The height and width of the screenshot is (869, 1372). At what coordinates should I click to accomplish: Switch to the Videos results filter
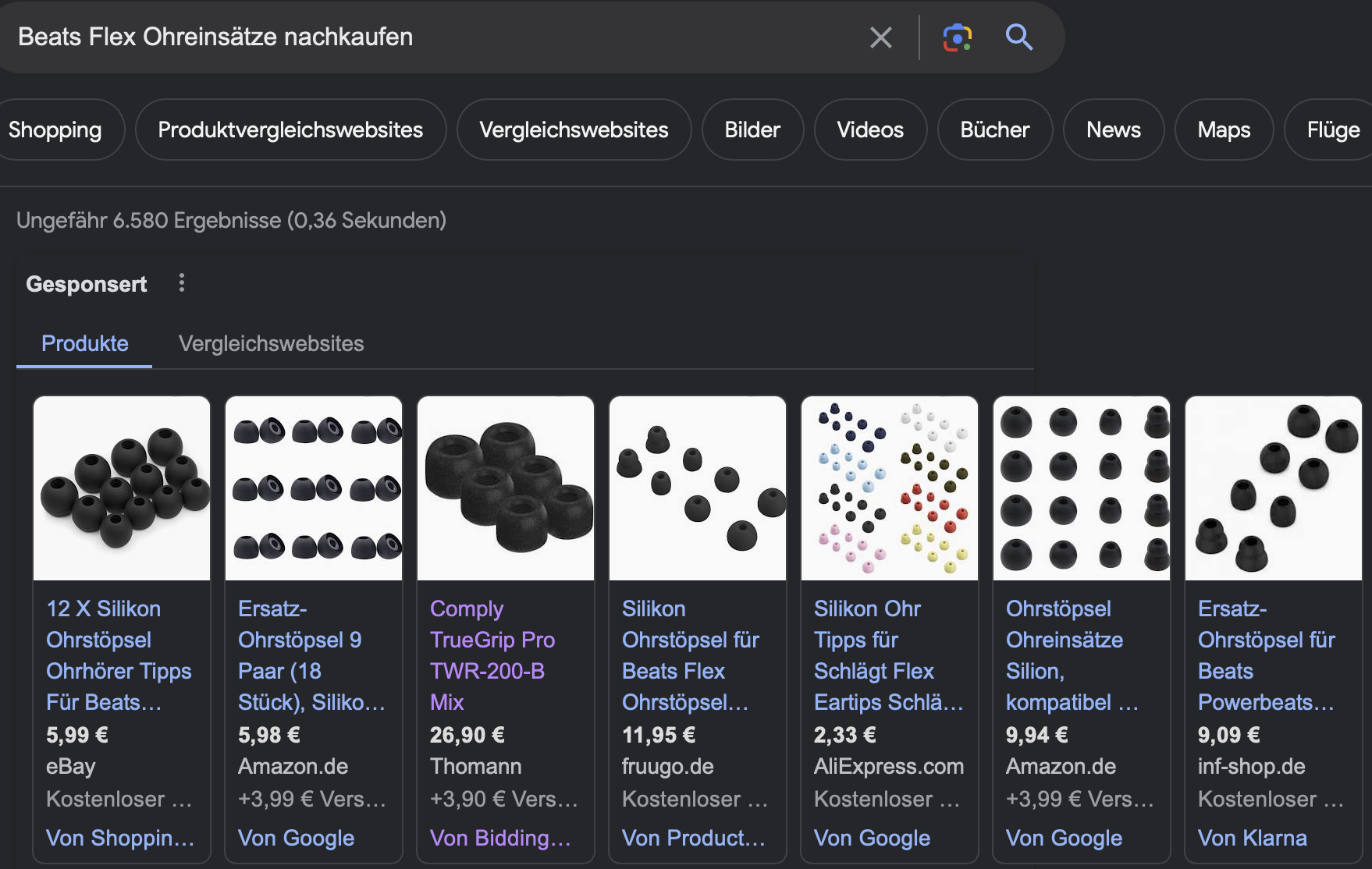(x=870, y=129)
